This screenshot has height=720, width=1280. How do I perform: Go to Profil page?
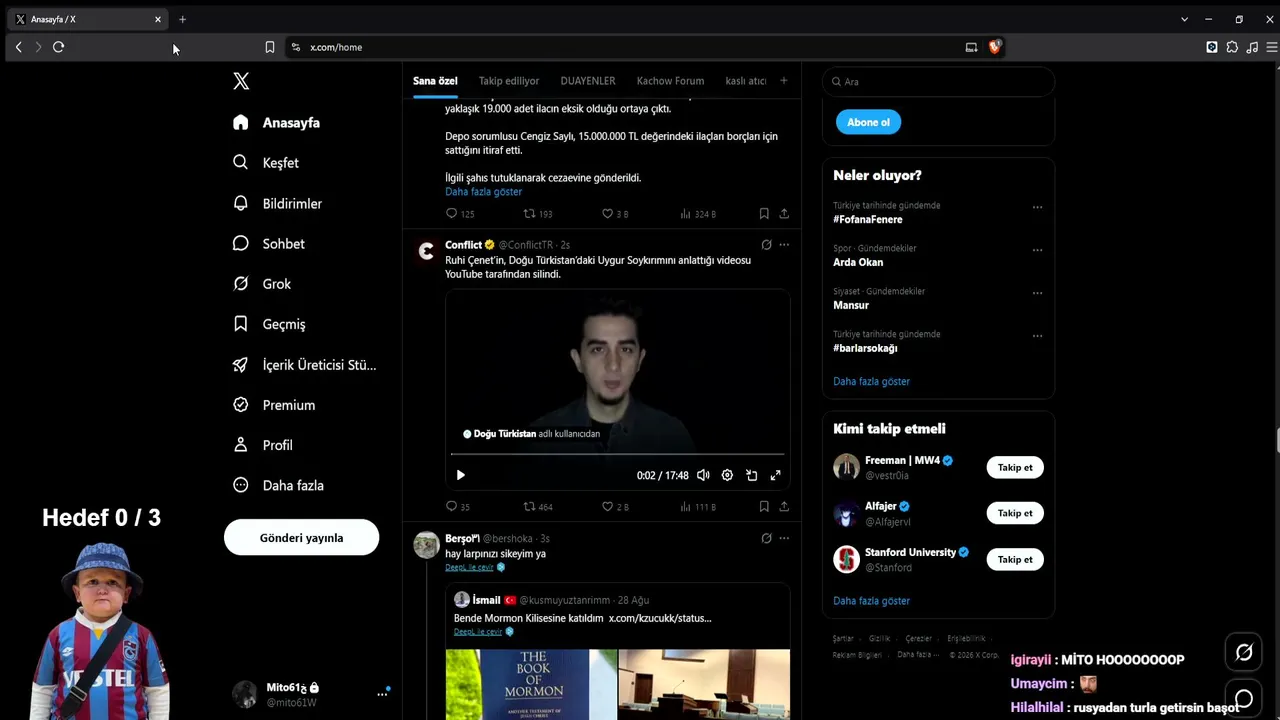tap(263, 445)
